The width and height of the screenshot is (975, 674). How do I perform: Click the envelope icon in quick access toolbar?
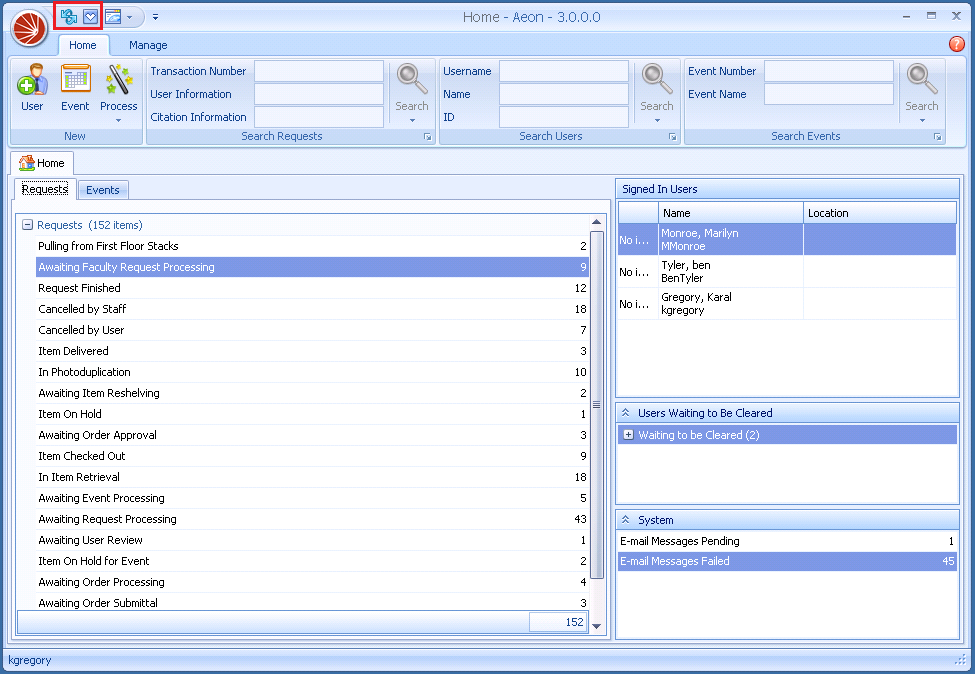tap(91, 16)
